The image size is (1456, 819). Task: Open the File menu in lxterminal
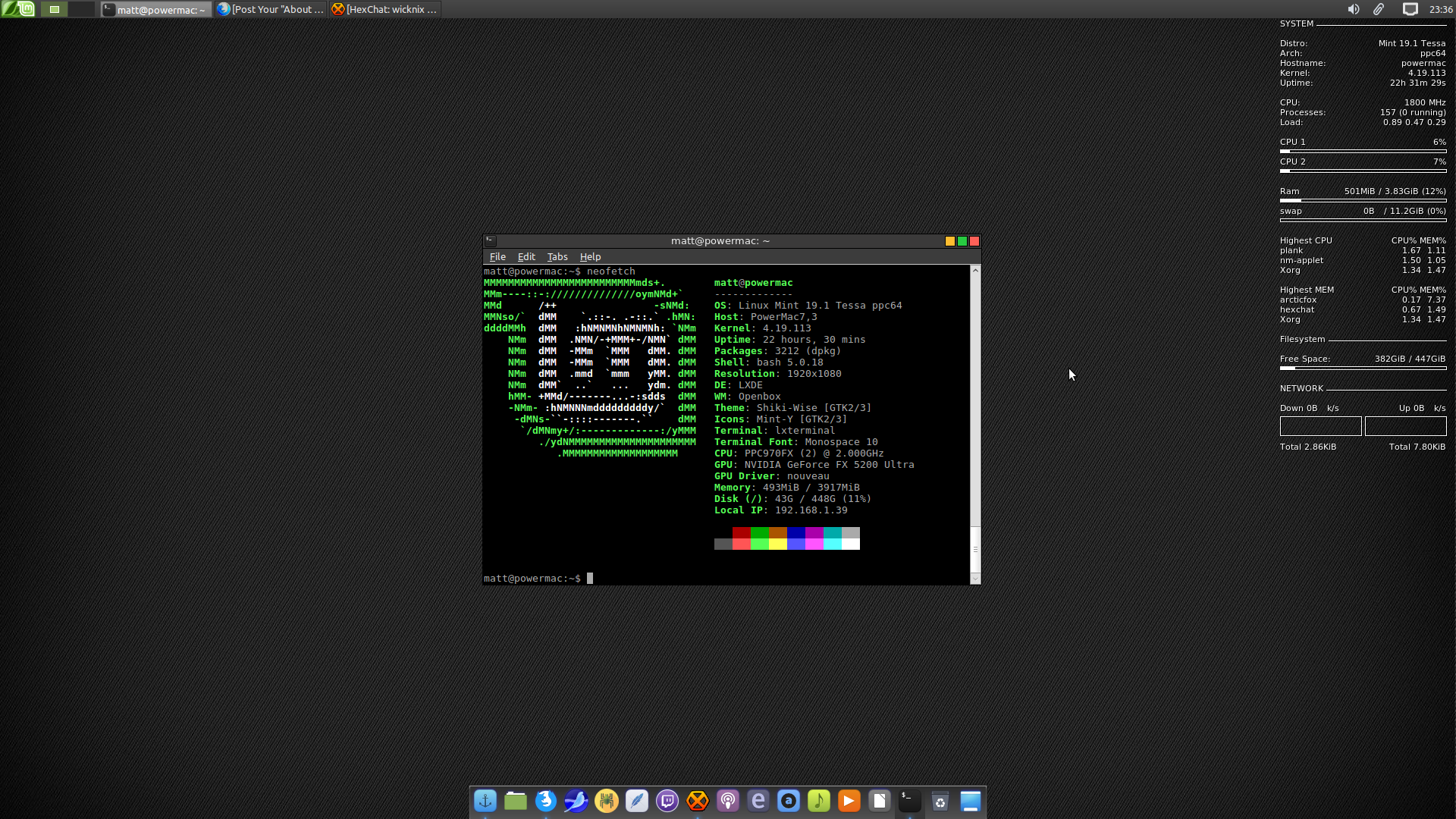497,257
